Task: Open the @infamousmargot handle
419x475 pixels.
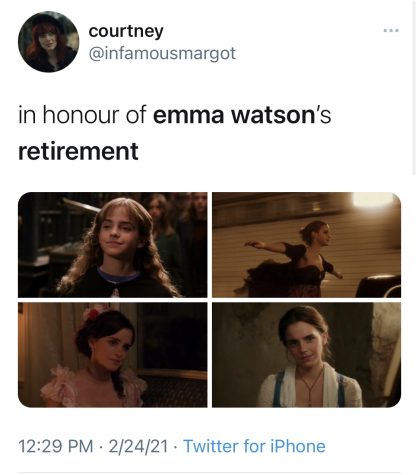Action: click(162, 53)
